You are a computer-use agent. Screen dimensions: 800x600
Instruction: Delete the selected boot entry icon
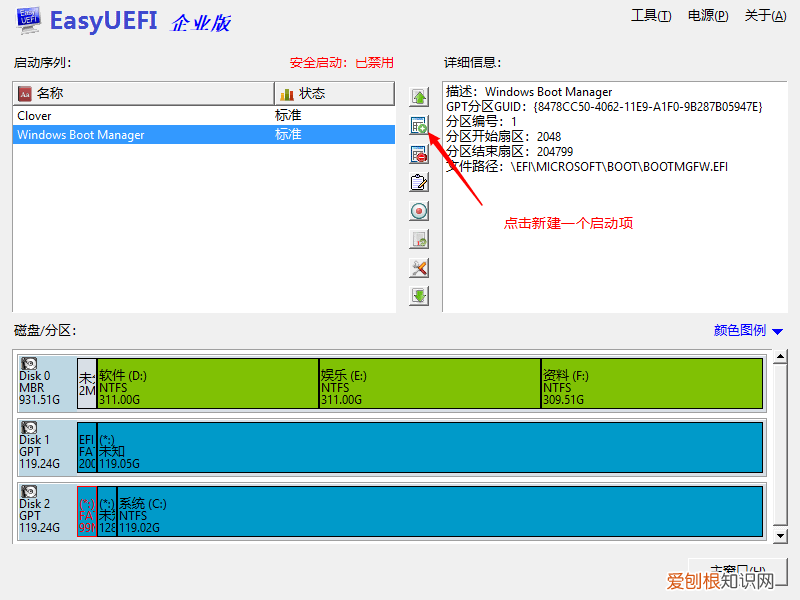pos(420,154)
